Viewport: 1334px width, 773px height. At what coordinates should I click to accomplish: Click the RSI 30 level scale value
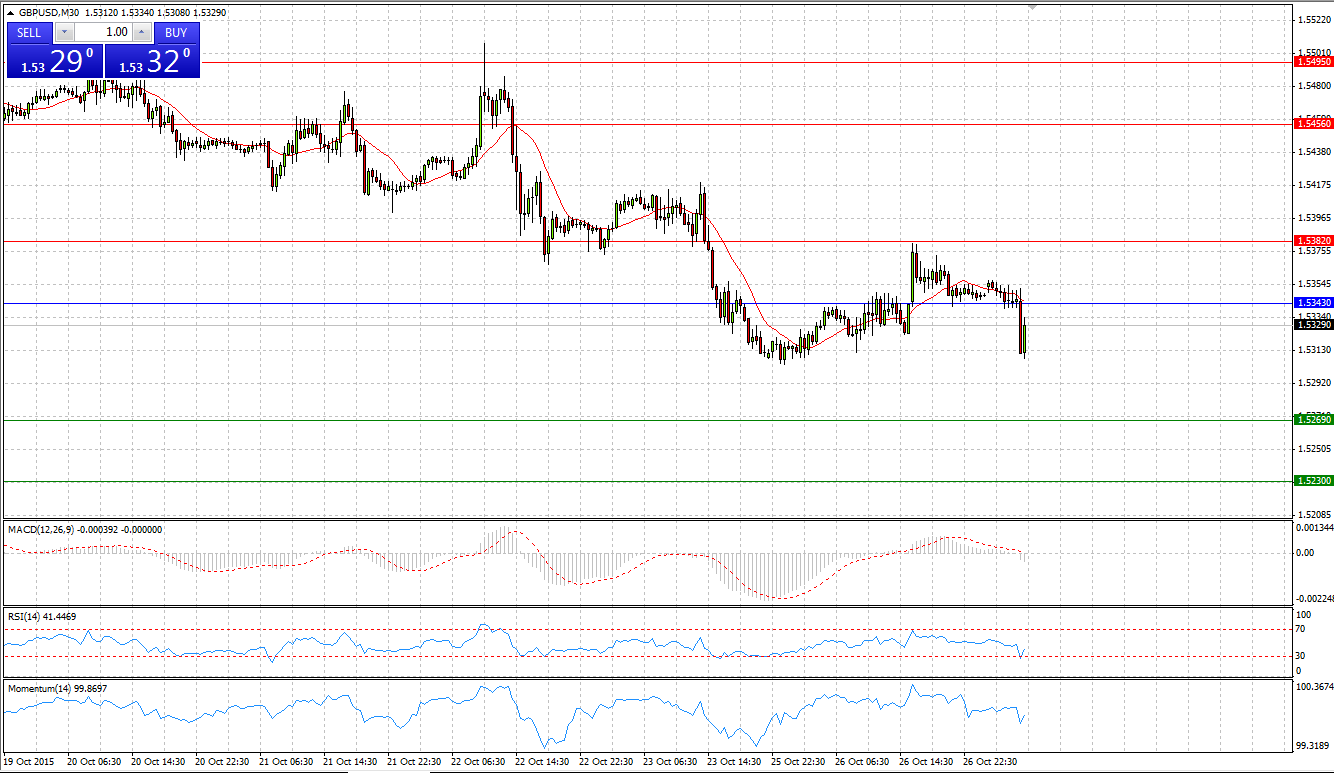(1302, 656)
